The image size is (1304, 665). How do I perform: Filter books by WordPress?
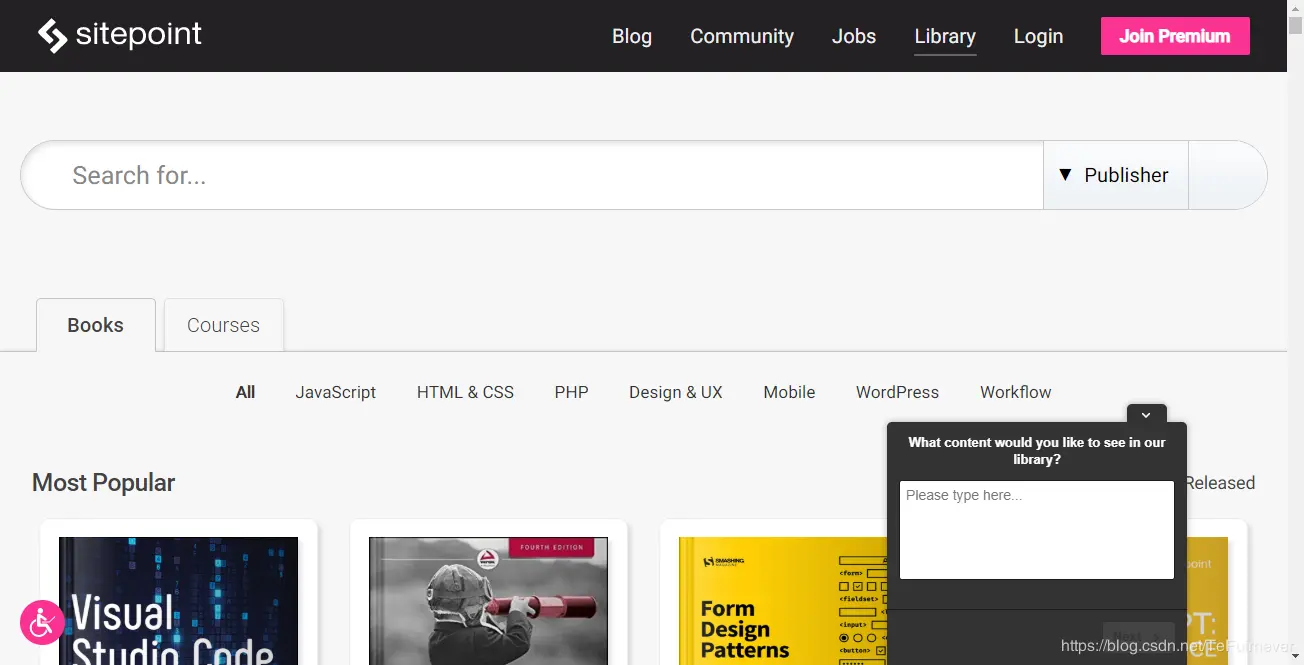[897, 392]
